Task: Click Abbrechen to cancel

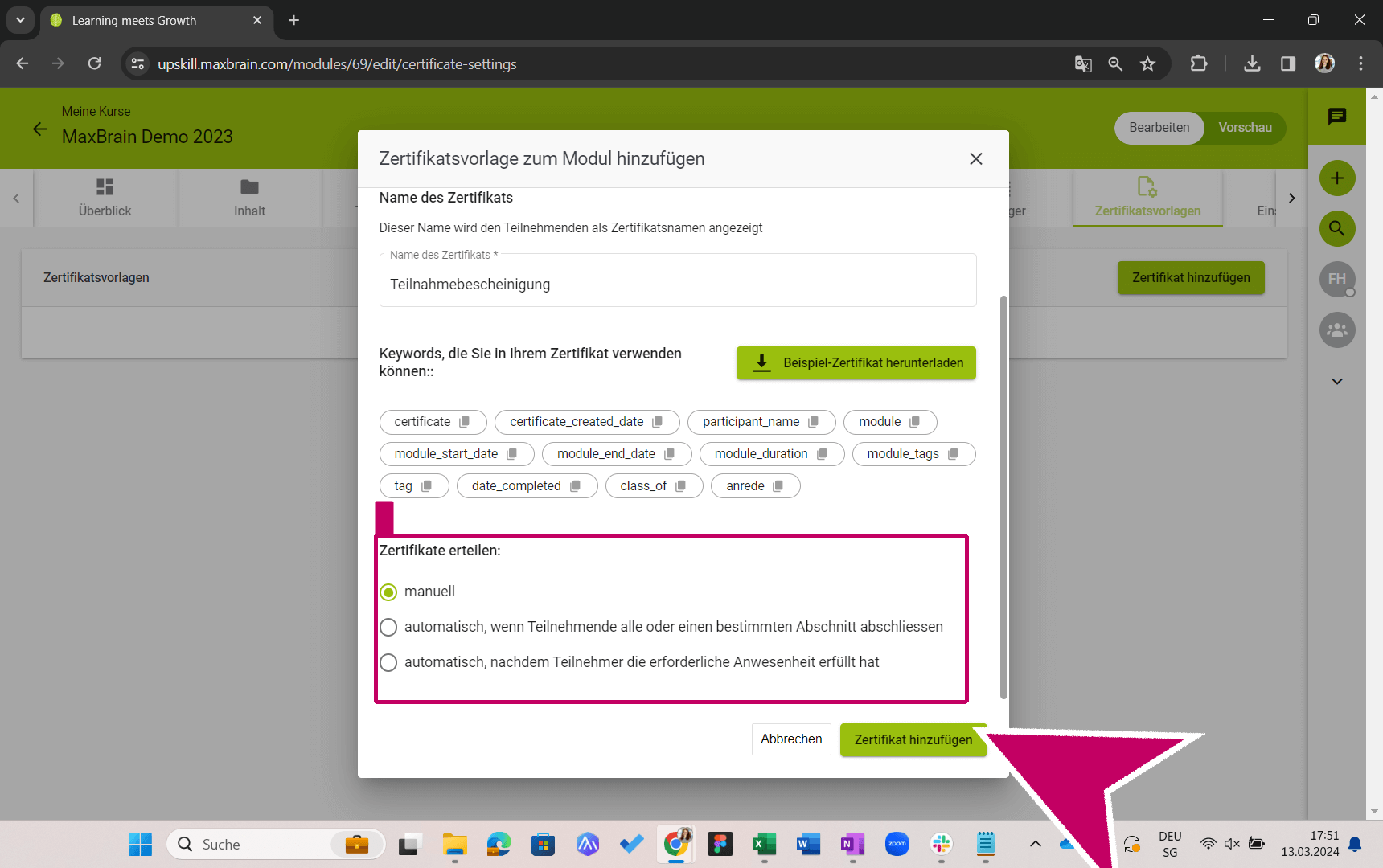Action: coord(791,739)
